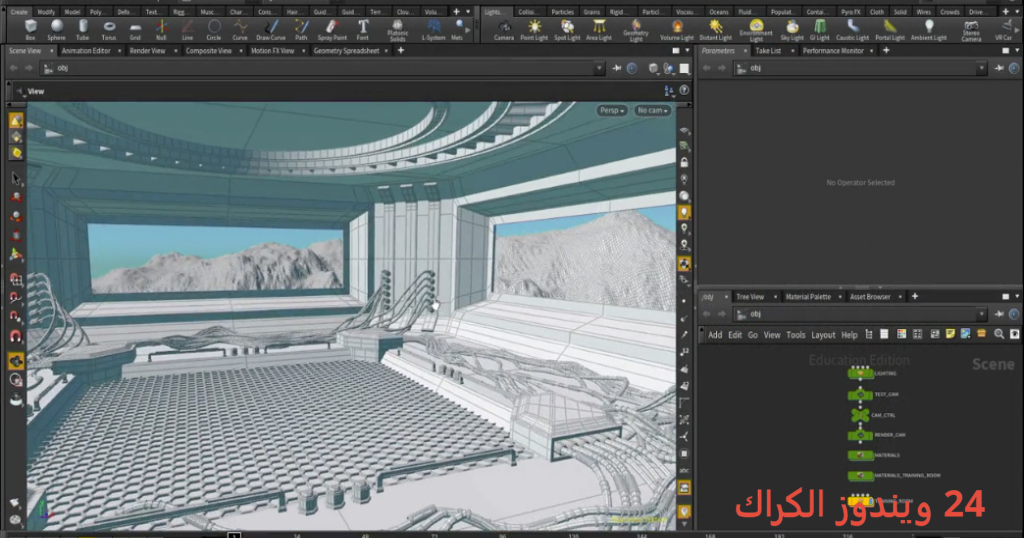Click the Scene View obj path field
The image size is (1024, 538).
click(323, 68)
